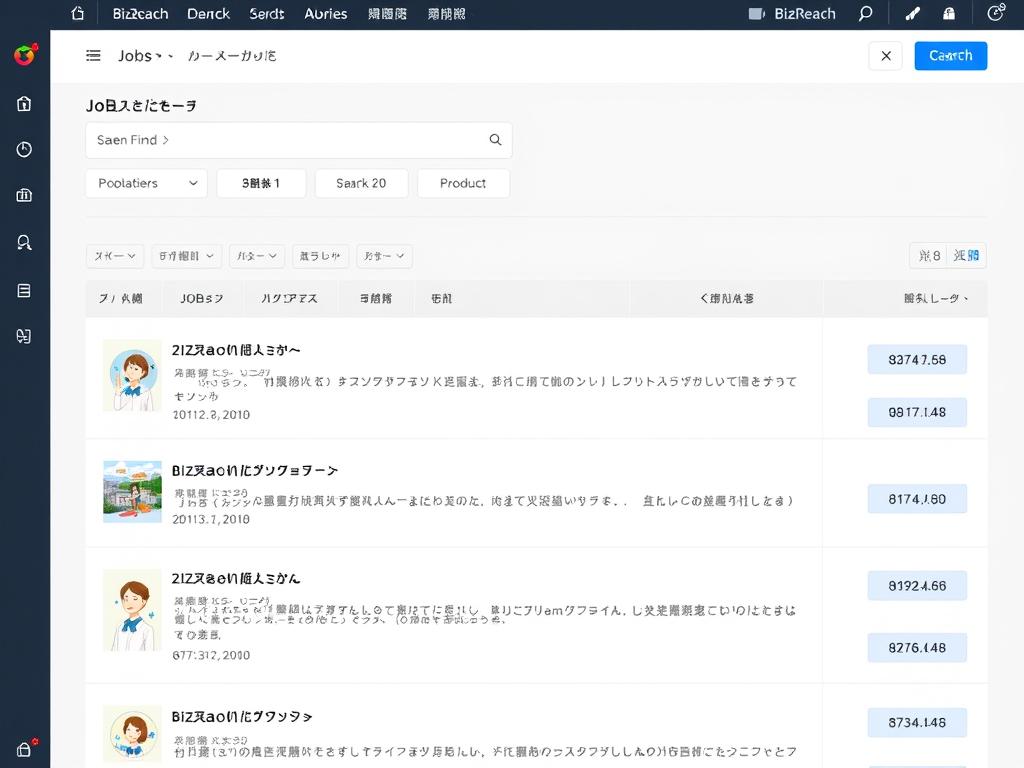1024x768 pixels.
Task: Click the lock icon in top bar
Action: coord(949,14)
